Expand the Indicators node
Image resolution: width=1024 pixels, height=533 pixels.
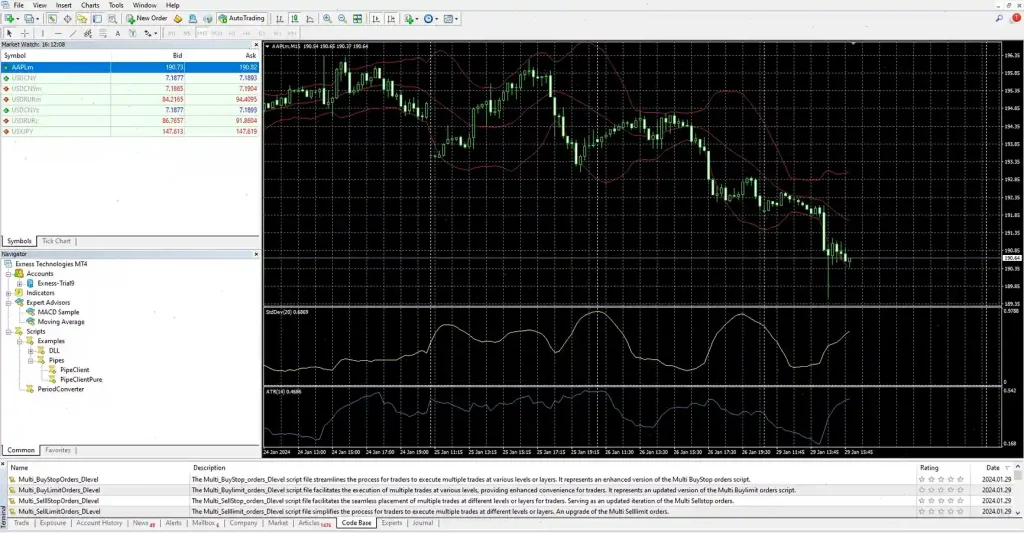click(x=8, y=293)
